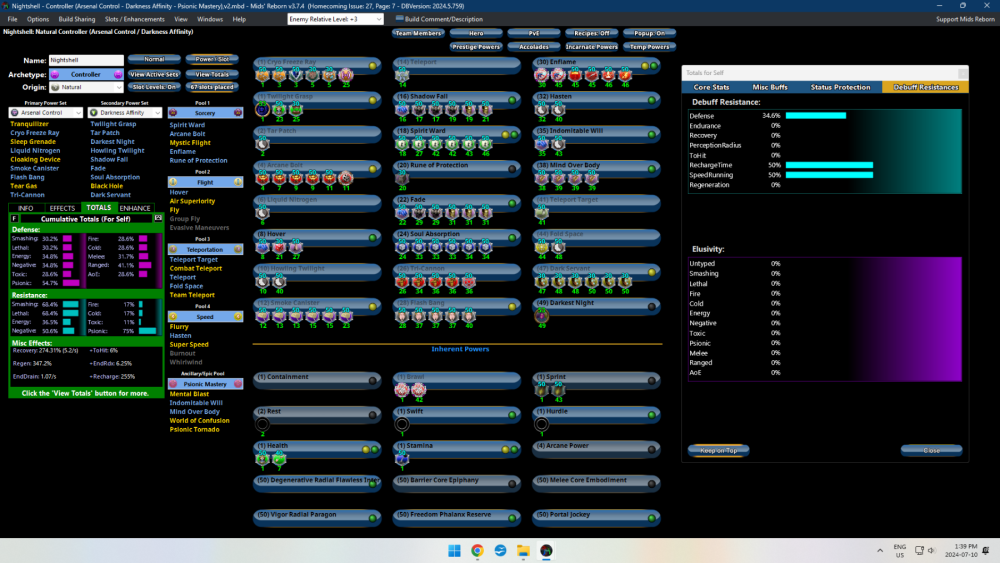Click the first slot of Brawl
The height and width of the screenshot is (563, 1000).
pos(402,390)
